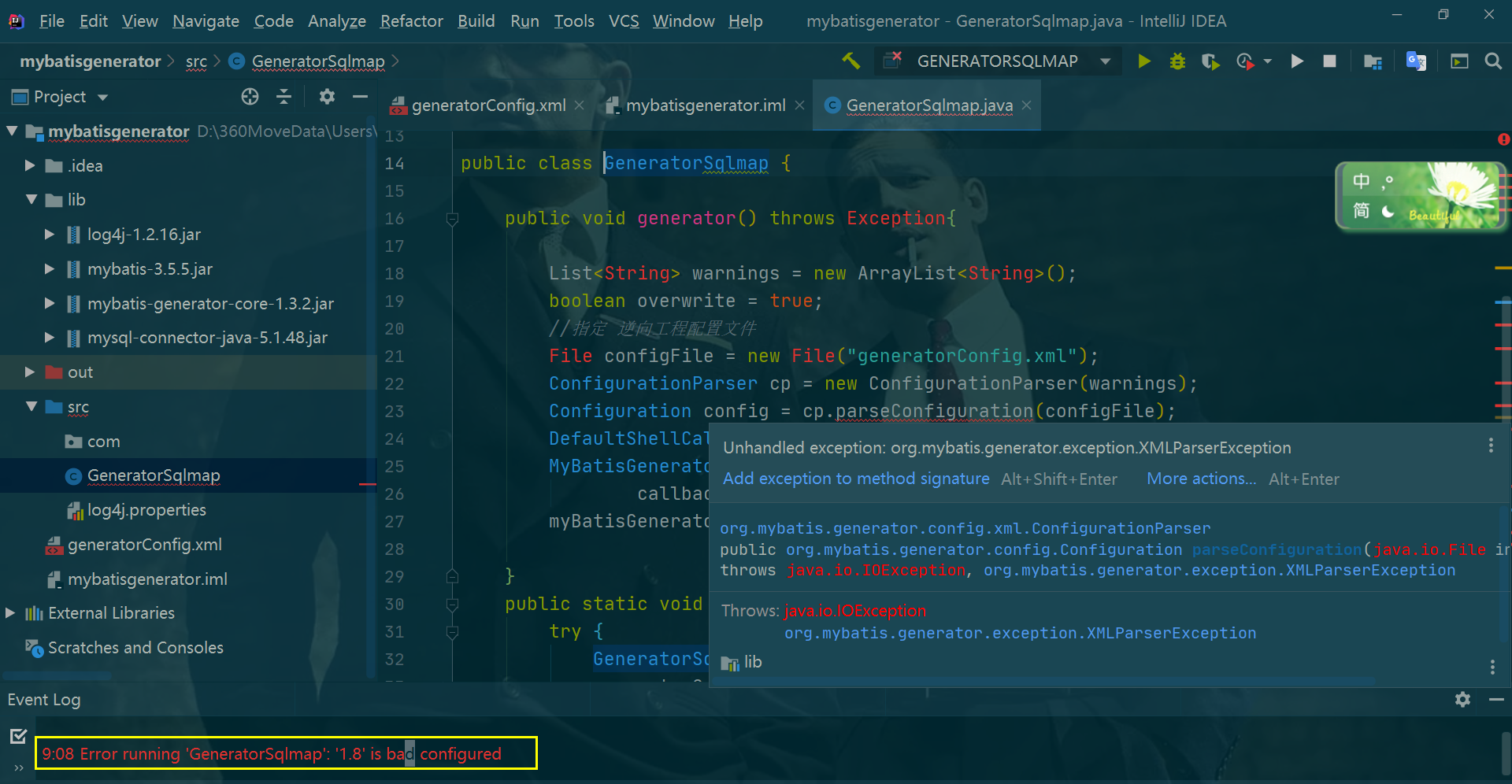Open the VCS menu
1512x784 pixels.
tap(624, 21)
